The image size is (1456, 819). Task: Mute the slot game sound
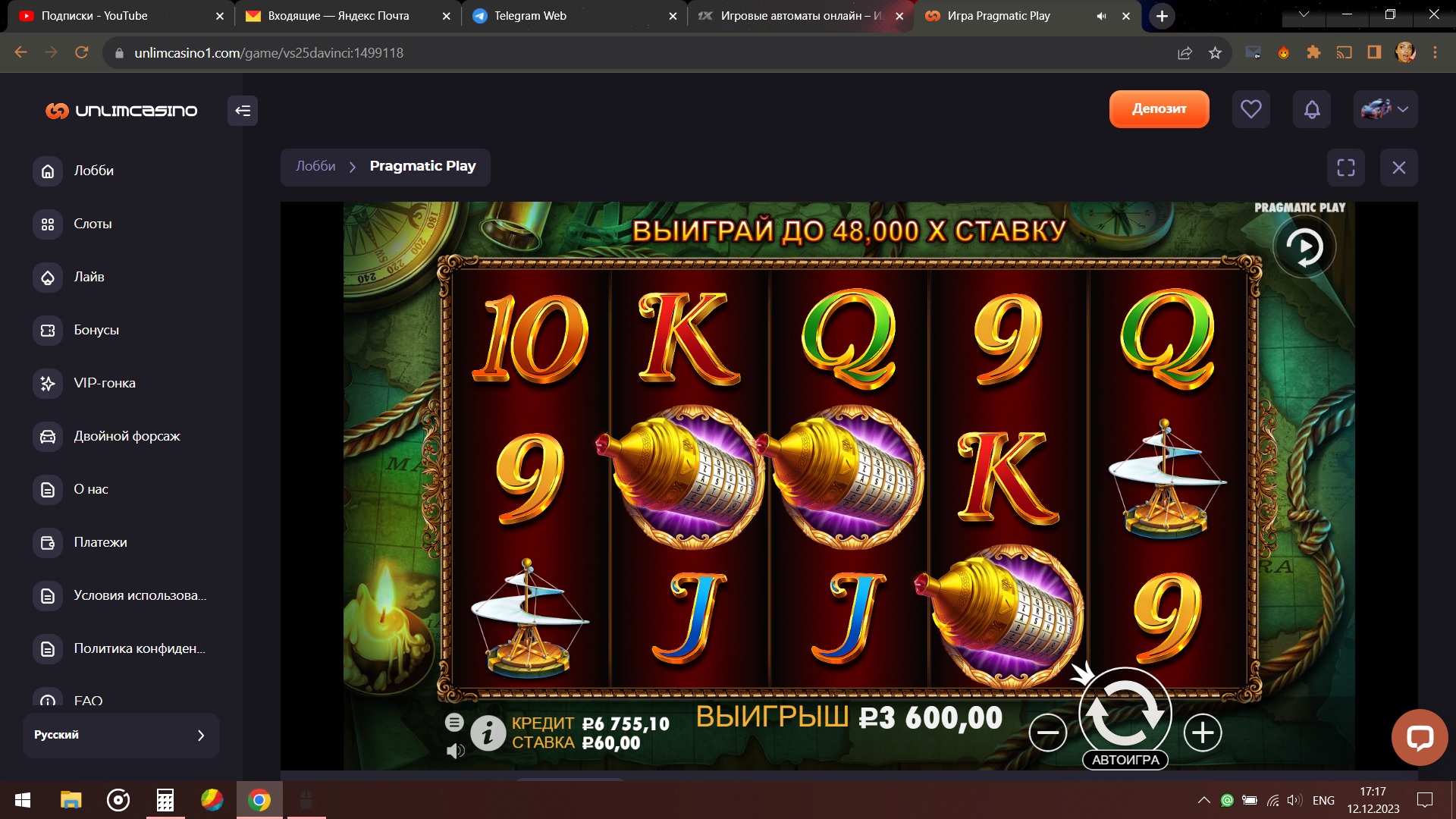click(x=455, y=751)
